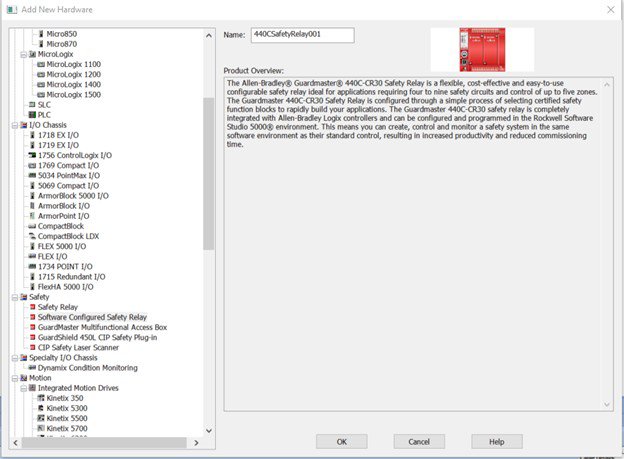This screenshot has width=624, height=459.
Task: Click the horizontal scroll right arrow
Action: tap(196, 443)
